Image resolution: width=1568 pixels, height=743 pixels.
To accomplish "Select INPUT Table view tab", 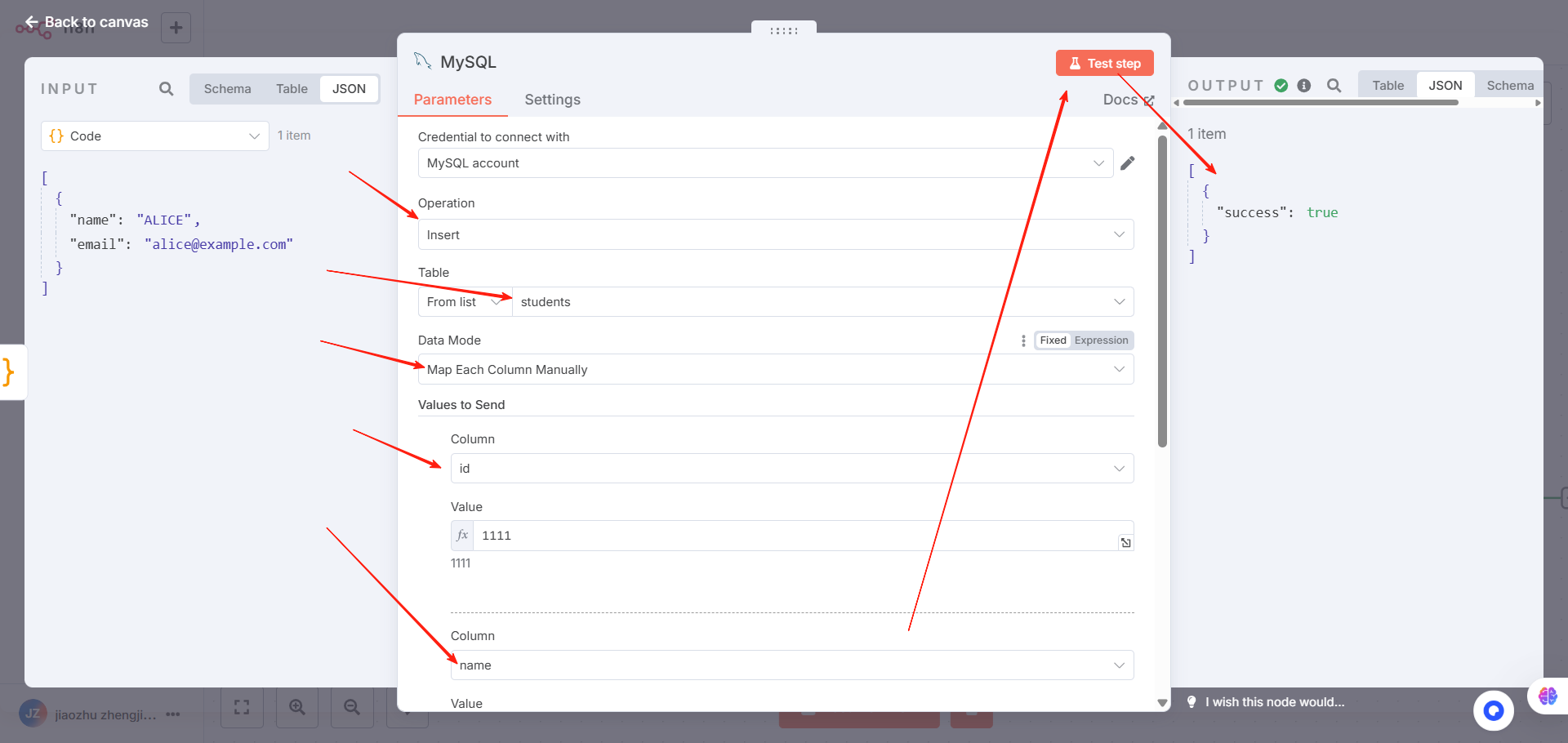I will pyautogui.click(x=292, y=88).
